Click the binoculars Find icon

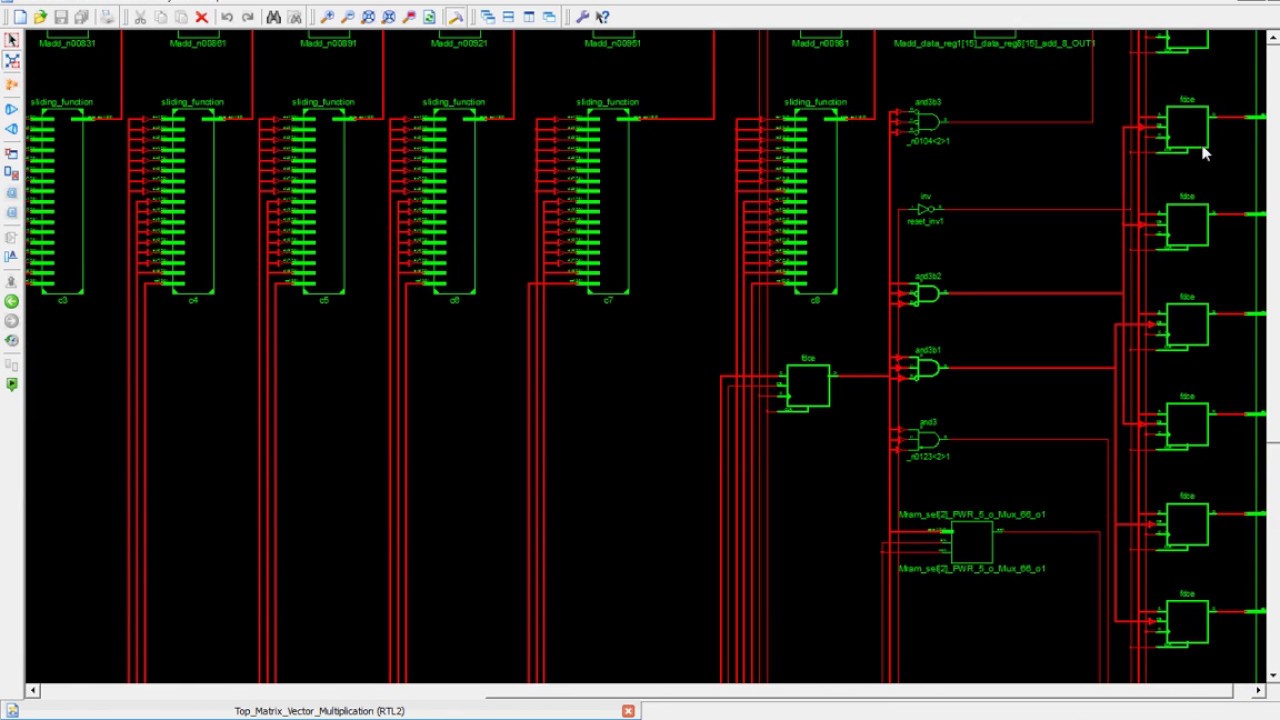(x=273, y=17)
